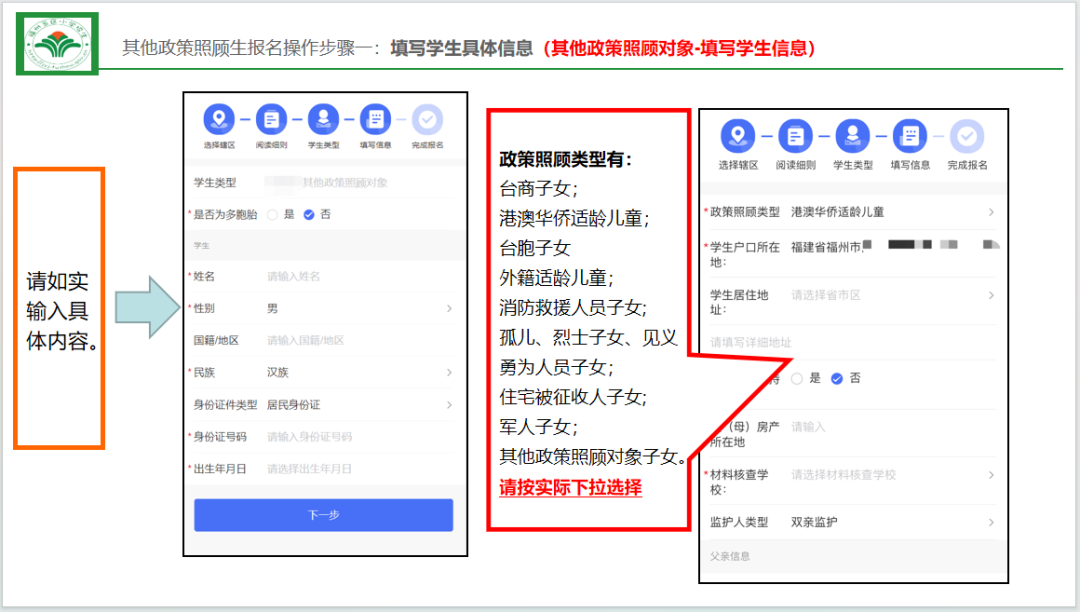The height and width of the screenshot is (612, 1080).
Task: Click the 下一步 button
Action: coord(324,515)
